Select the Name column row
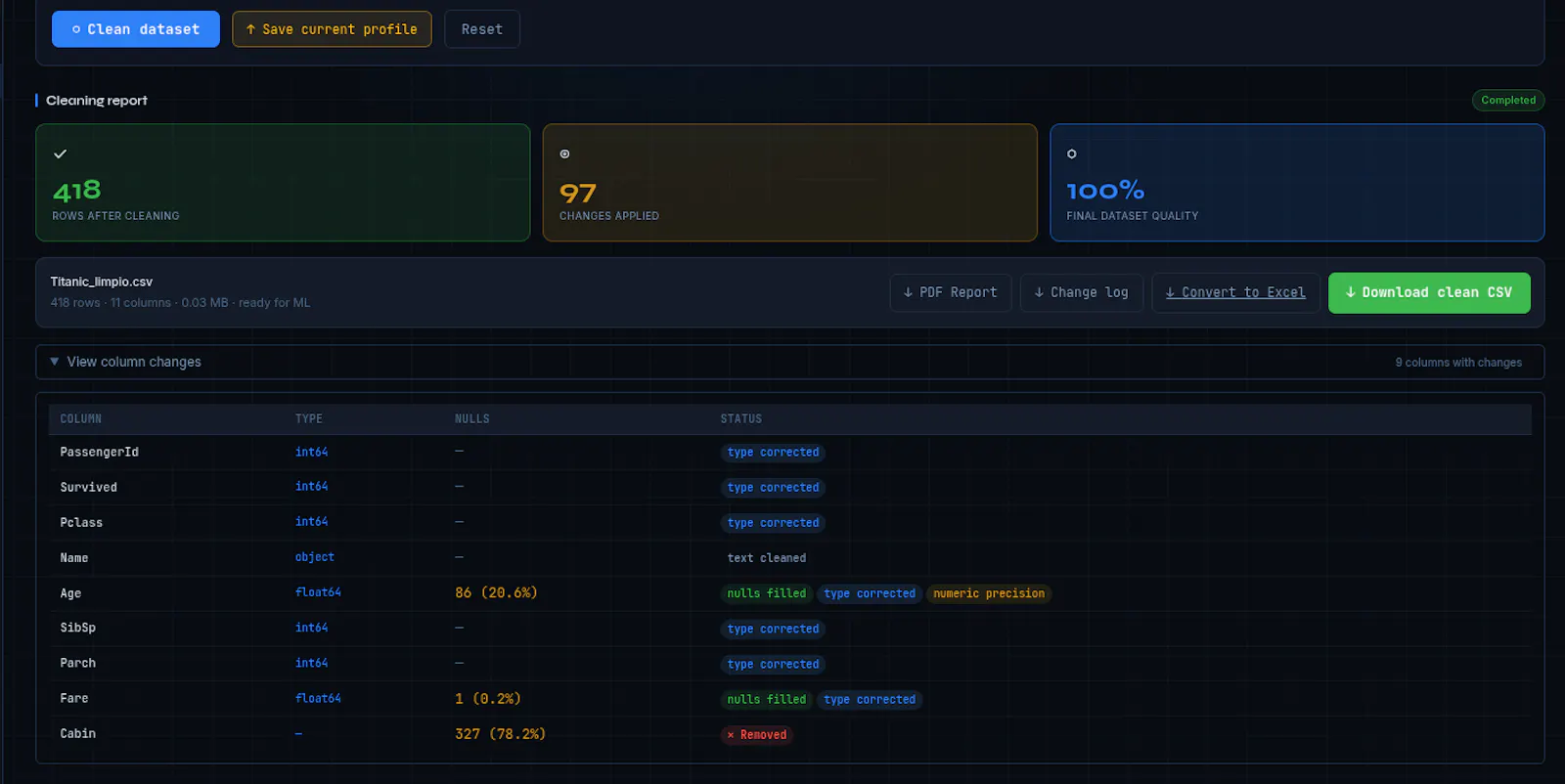Screen dimensions: 1565x784 [790, 557]
